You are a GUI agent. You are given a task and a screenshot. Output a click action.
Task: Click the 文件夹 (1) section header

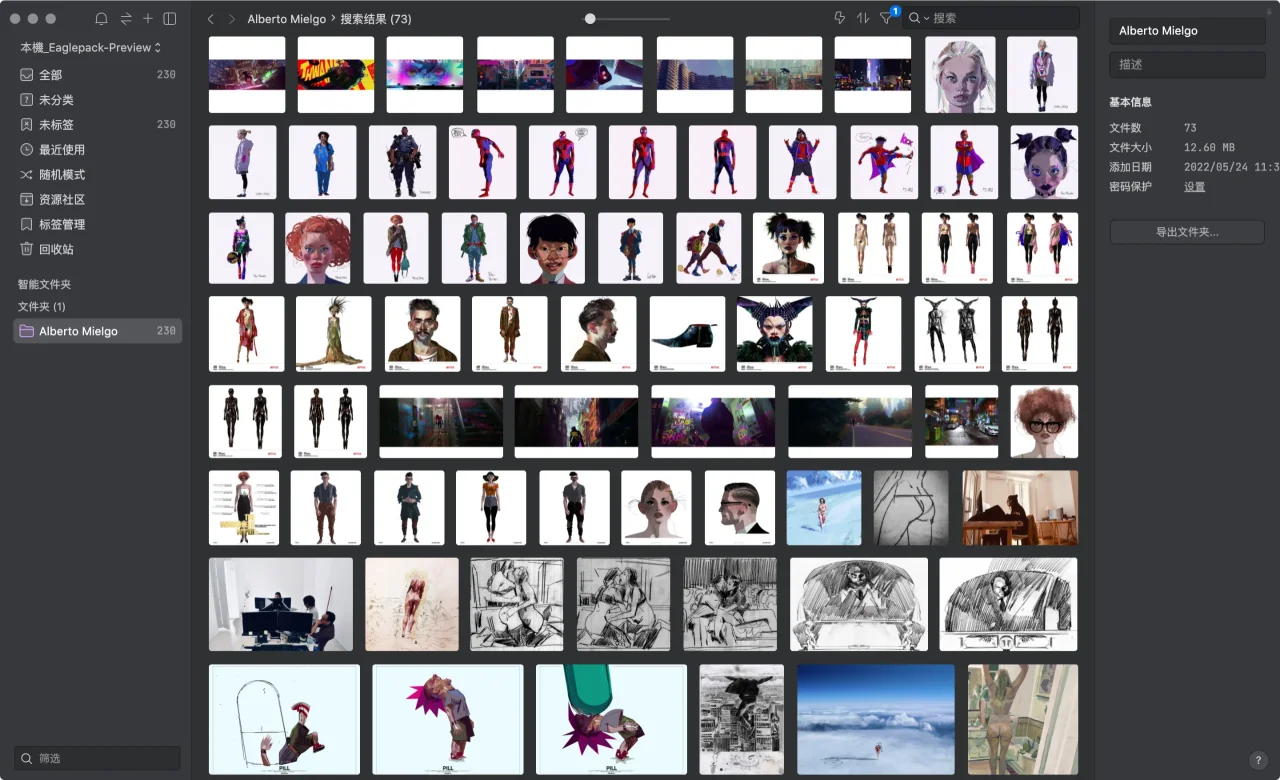(x=42, y=307)
